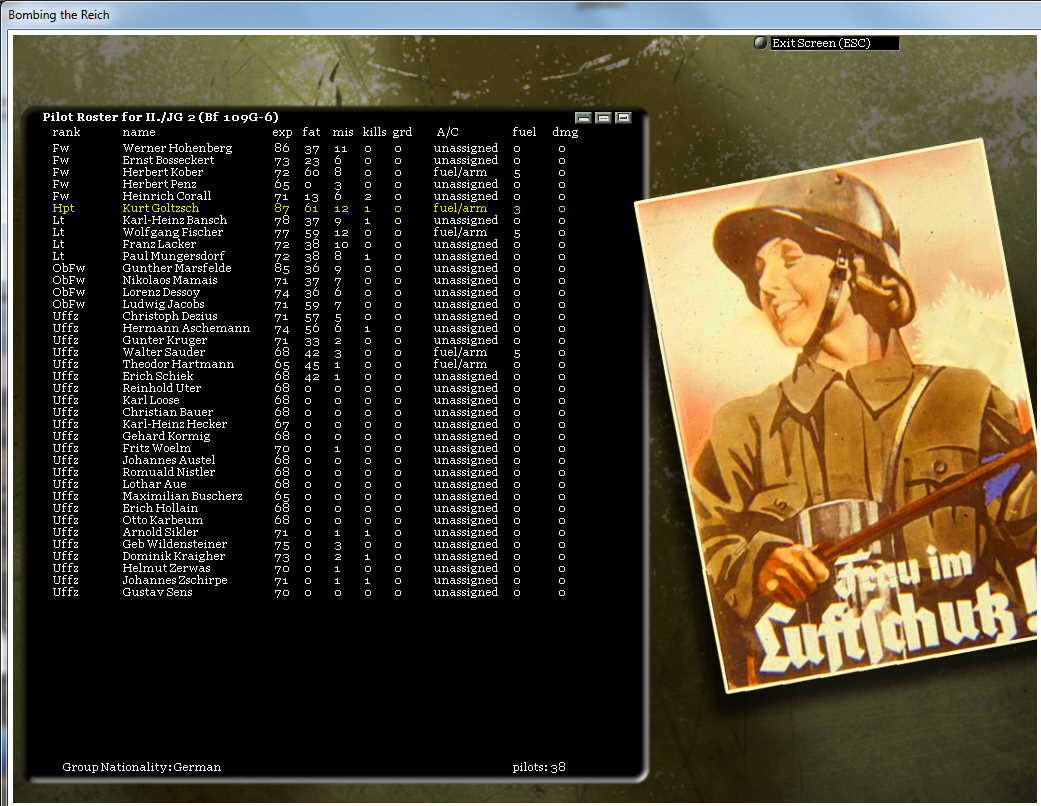Select pilot Johannes Austel
This screenshot has height=806, width=1041.
[169, 459]
